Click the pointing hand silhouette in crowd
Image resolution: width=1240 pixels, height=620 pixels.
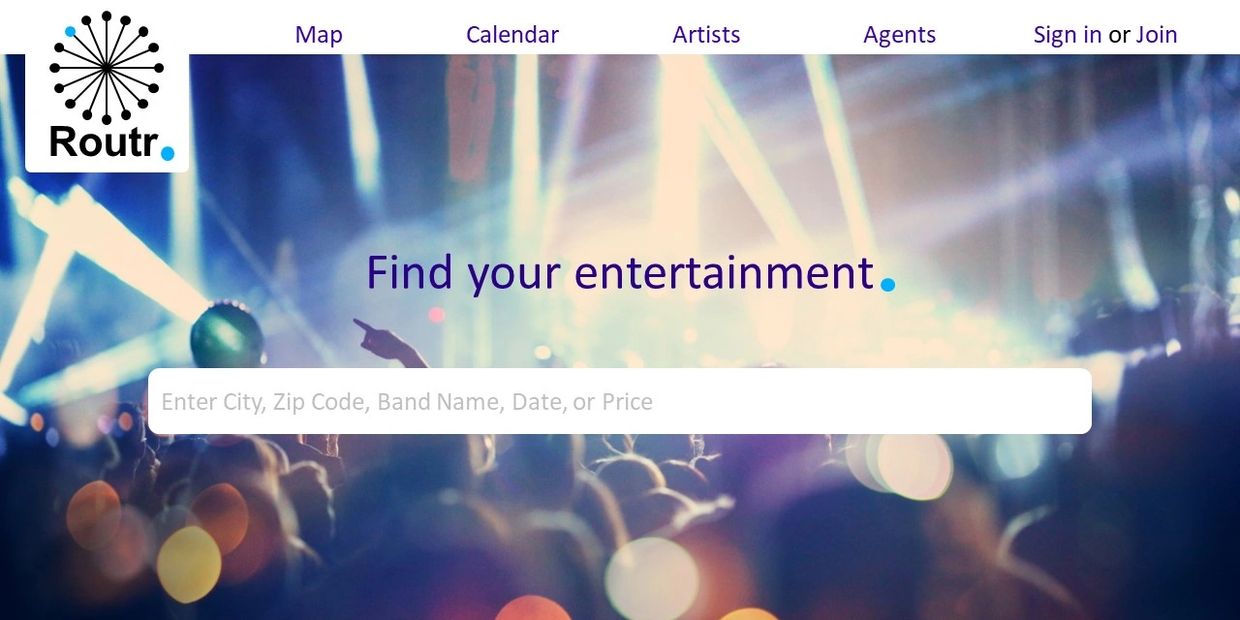[x=385, y=343]
